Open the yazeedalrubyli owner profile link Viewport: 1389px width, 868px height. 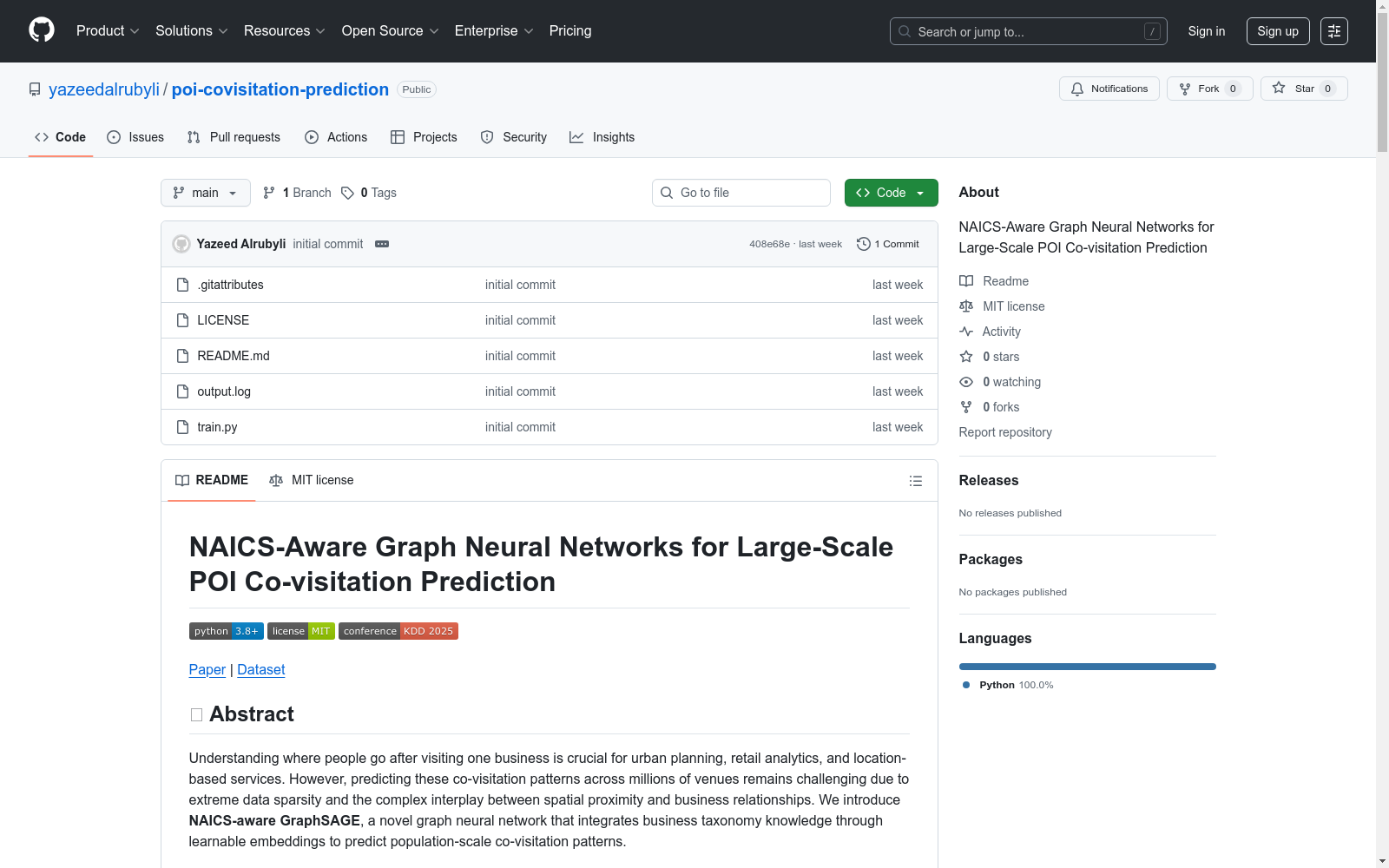[104, 89]
